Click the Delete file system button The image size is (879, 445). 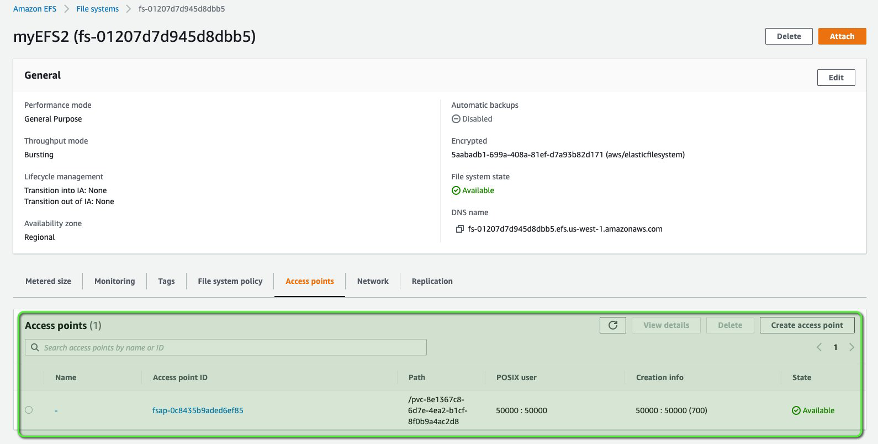pyautogui.click(x=789, y=36)
